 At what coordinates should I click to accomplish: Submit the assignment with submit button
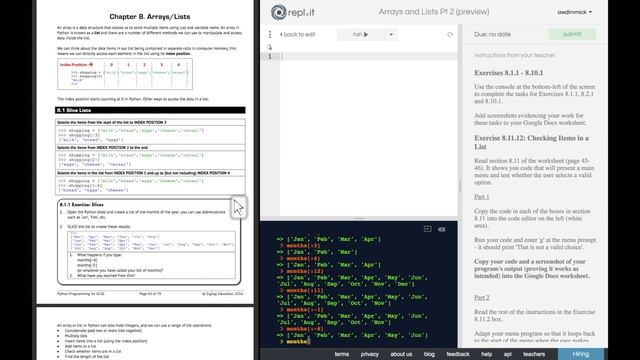[x=572, y=34]
